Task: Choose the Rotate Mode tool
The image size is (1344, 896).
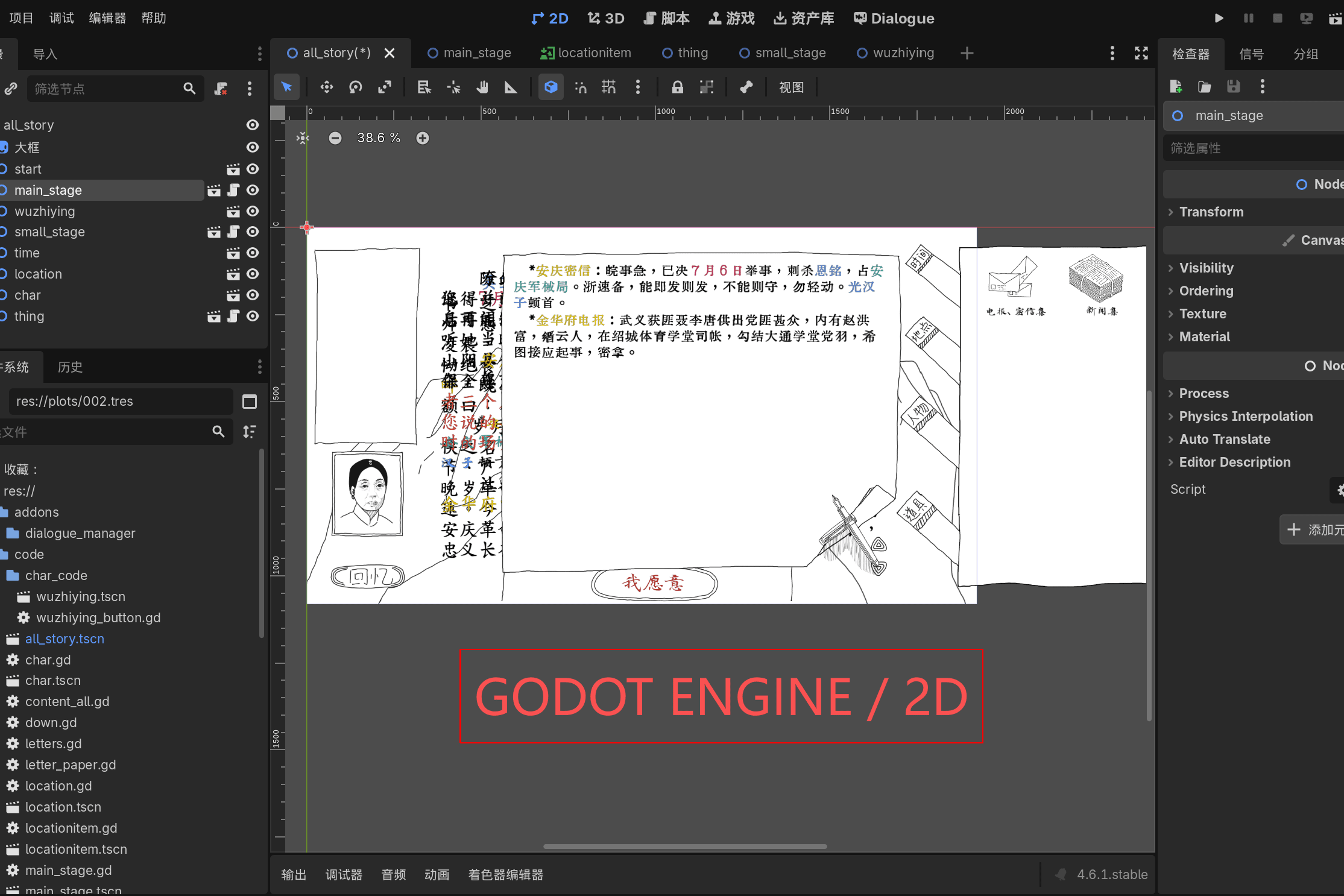Action: (356, 87)
